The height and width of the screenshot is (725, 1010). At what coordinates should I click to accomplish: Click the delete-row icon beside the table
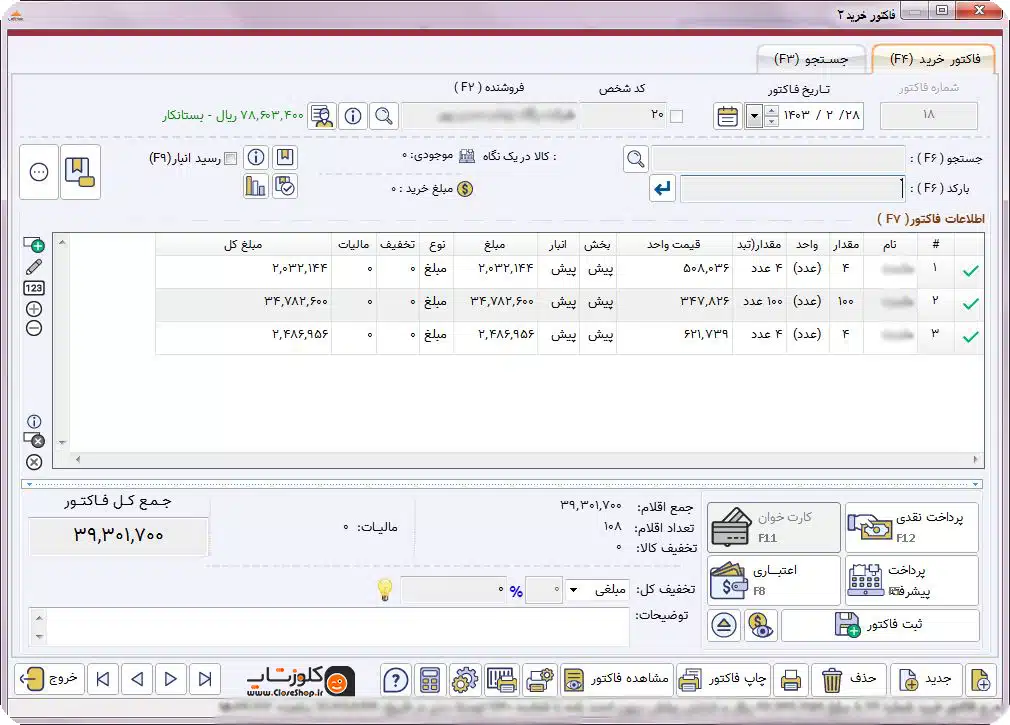point(34,440)
